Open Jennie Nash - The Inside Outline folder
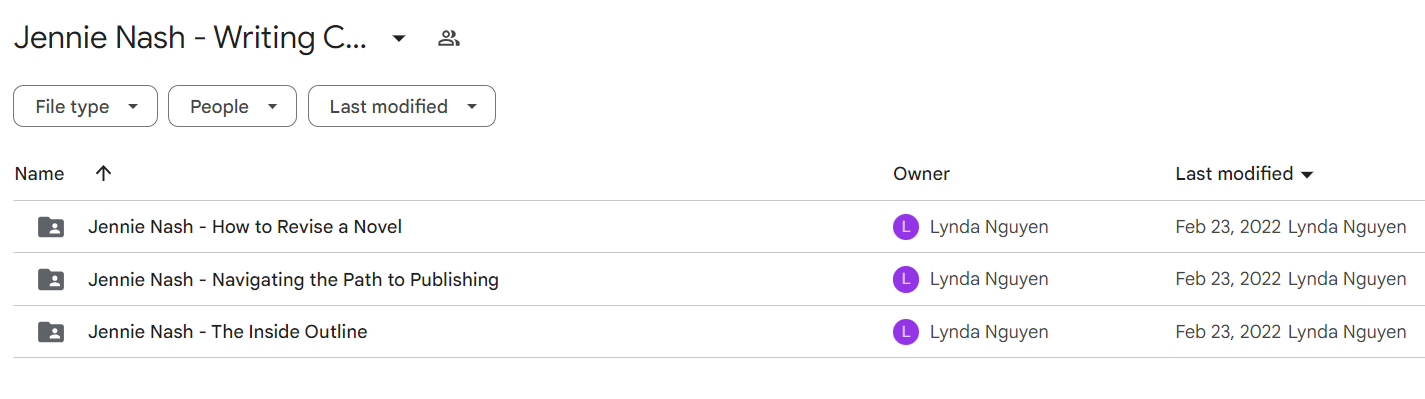The width and height of the screenshot is (1425, 399). point(227,332)
